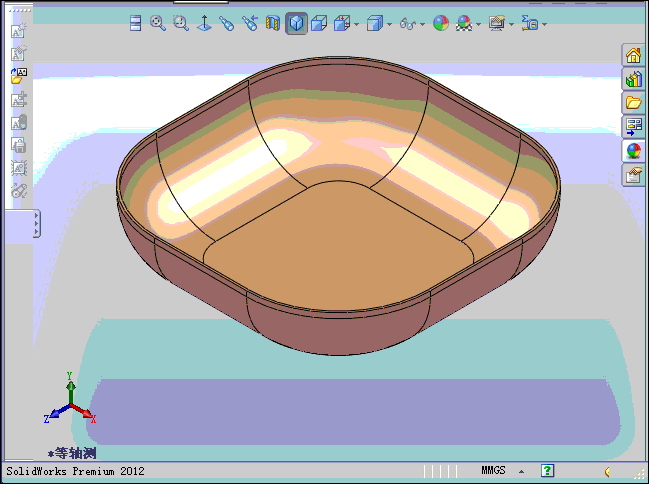Screen dimensions: 649x484
Task: Click the blue Z axis of the triad
Action: 57,413
